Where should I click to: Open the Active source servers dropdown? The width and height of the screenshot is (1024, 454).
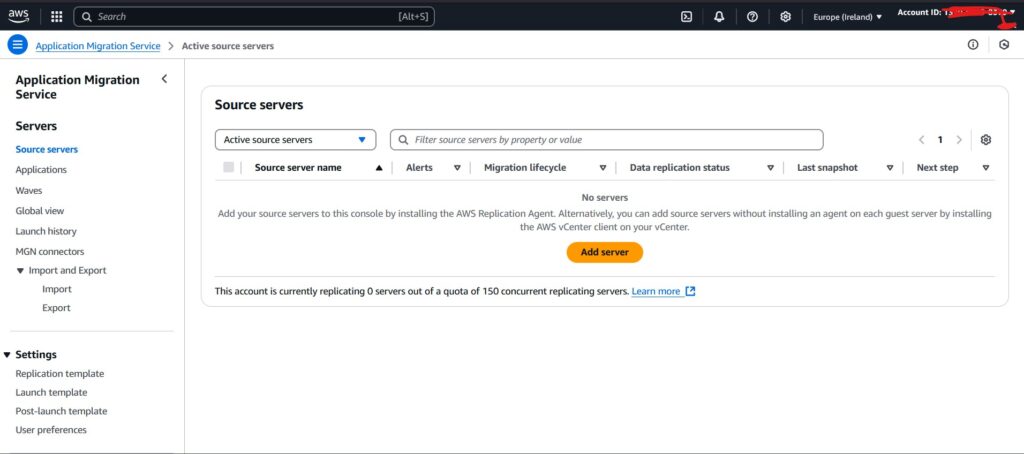[295, 140]
